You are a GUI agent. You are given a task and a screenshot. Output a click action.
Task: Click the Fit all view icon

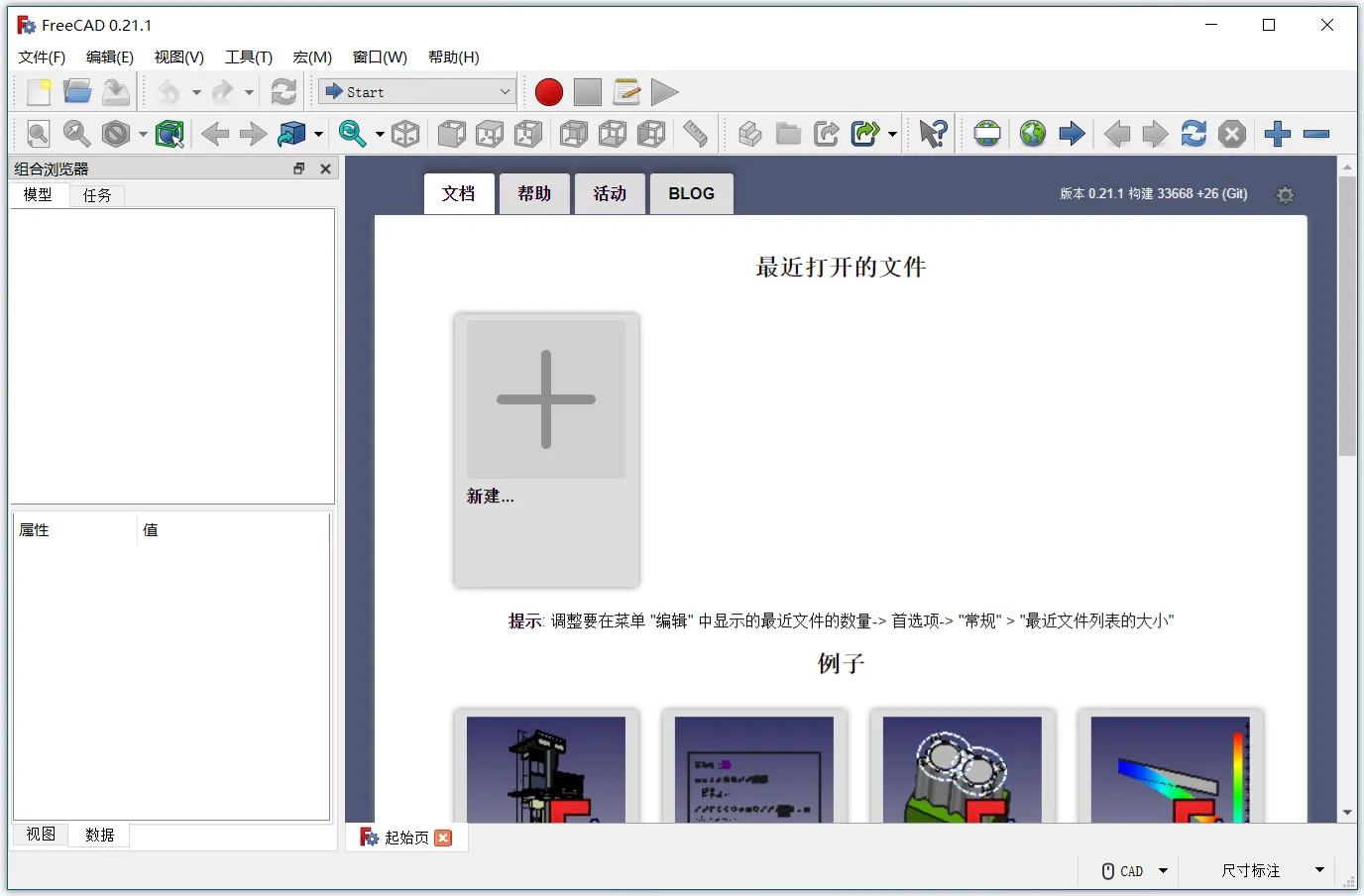(x=39, y=134)
